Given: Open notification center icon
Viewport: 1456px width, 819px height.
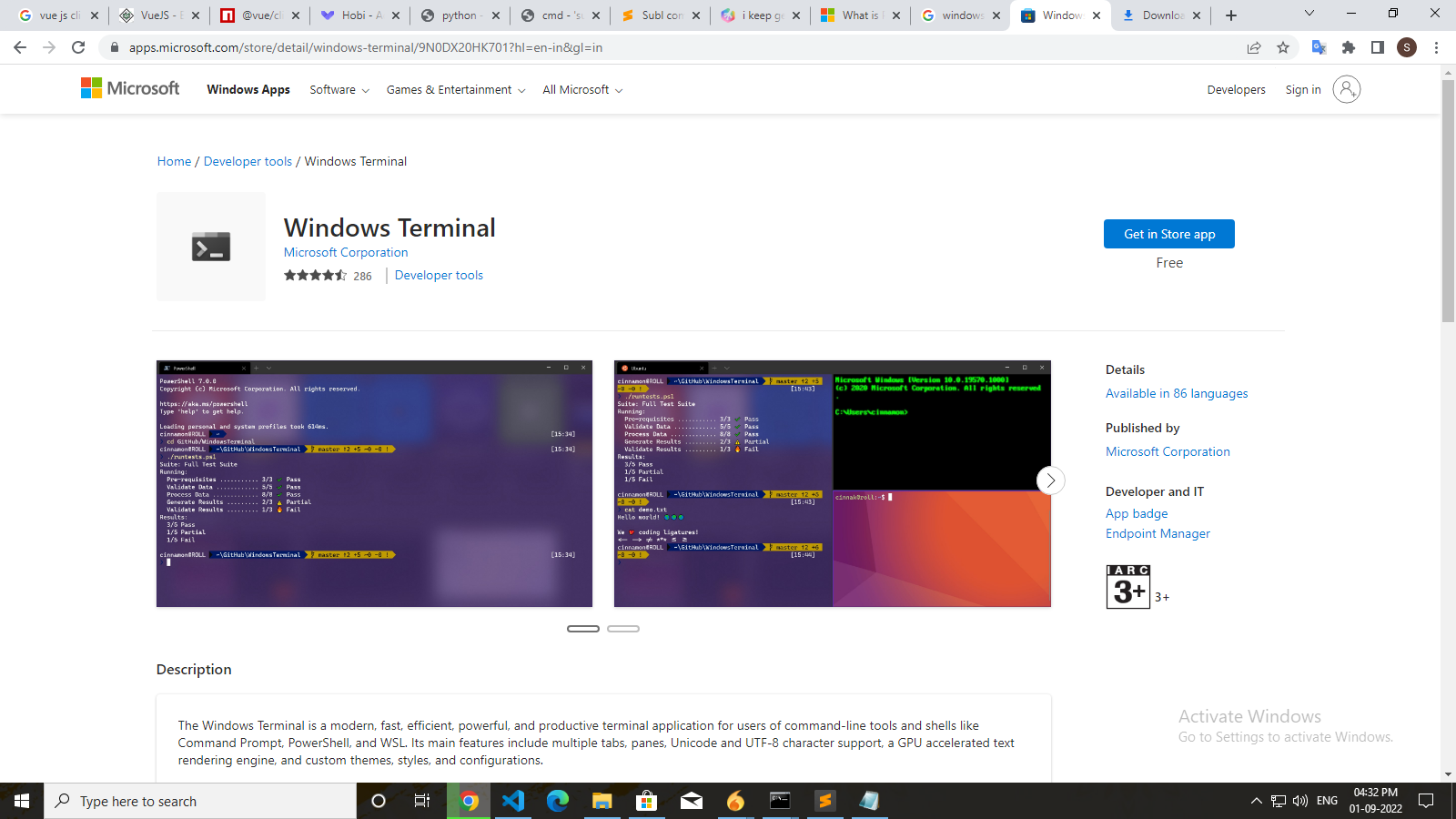Looking at the screenshot, I should [x=1426, y=801].
